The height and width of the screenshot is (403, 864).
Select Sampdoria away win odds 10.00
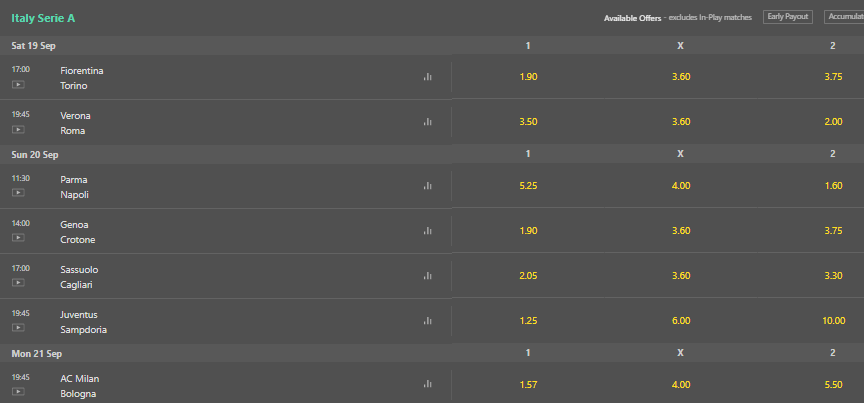(833, 320)
